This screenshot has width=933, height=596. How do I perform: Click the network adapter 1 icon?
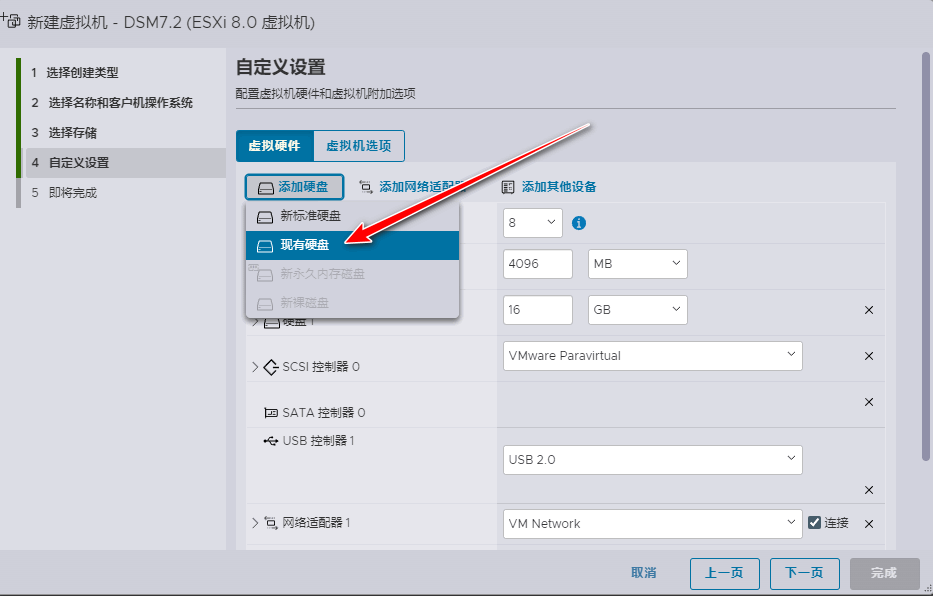click(x=271, y=523)
